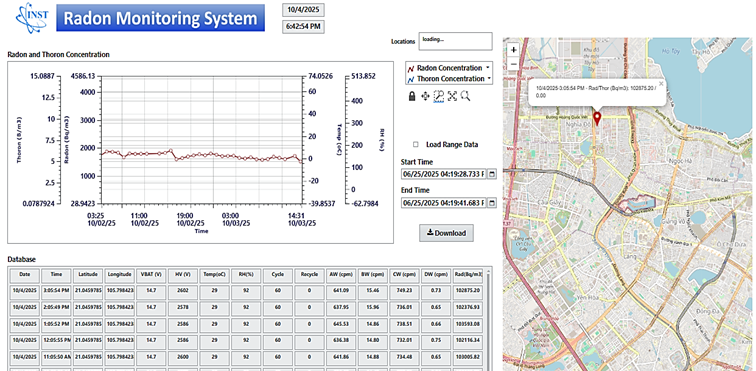Viewport: 756px width, 371px height.
Task: Zoom in on the map
Action: 513,49
